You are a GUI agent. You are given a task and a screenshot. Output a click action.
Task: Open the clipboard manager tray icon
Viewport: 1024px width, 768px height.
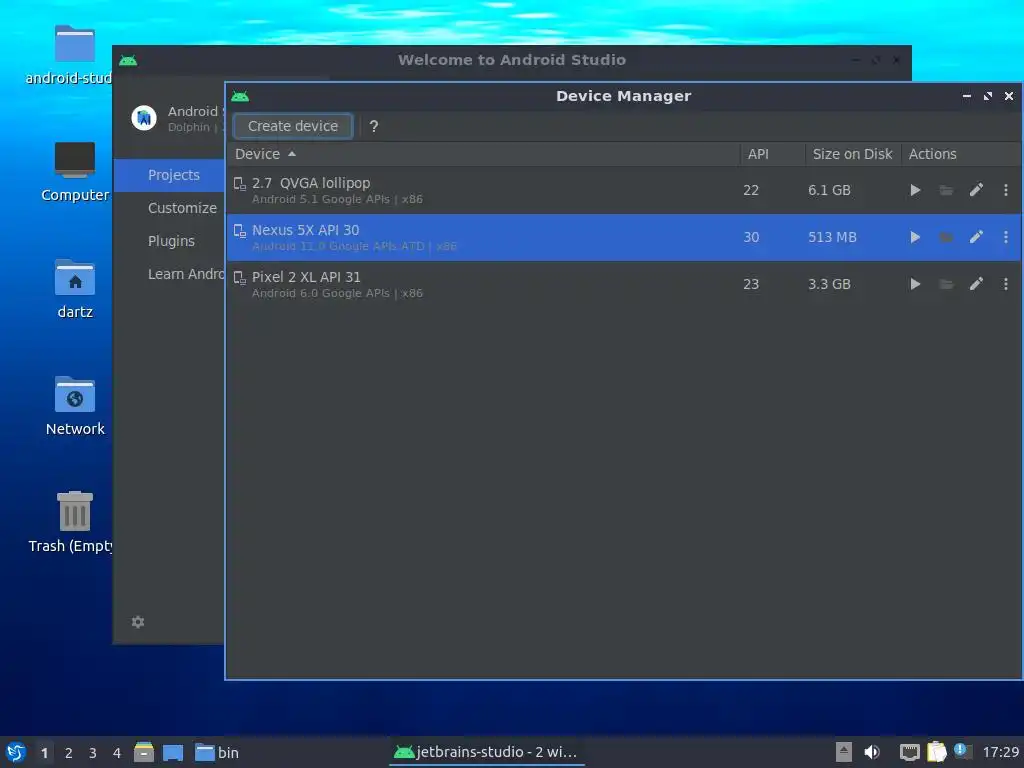(x=936, y=752)
